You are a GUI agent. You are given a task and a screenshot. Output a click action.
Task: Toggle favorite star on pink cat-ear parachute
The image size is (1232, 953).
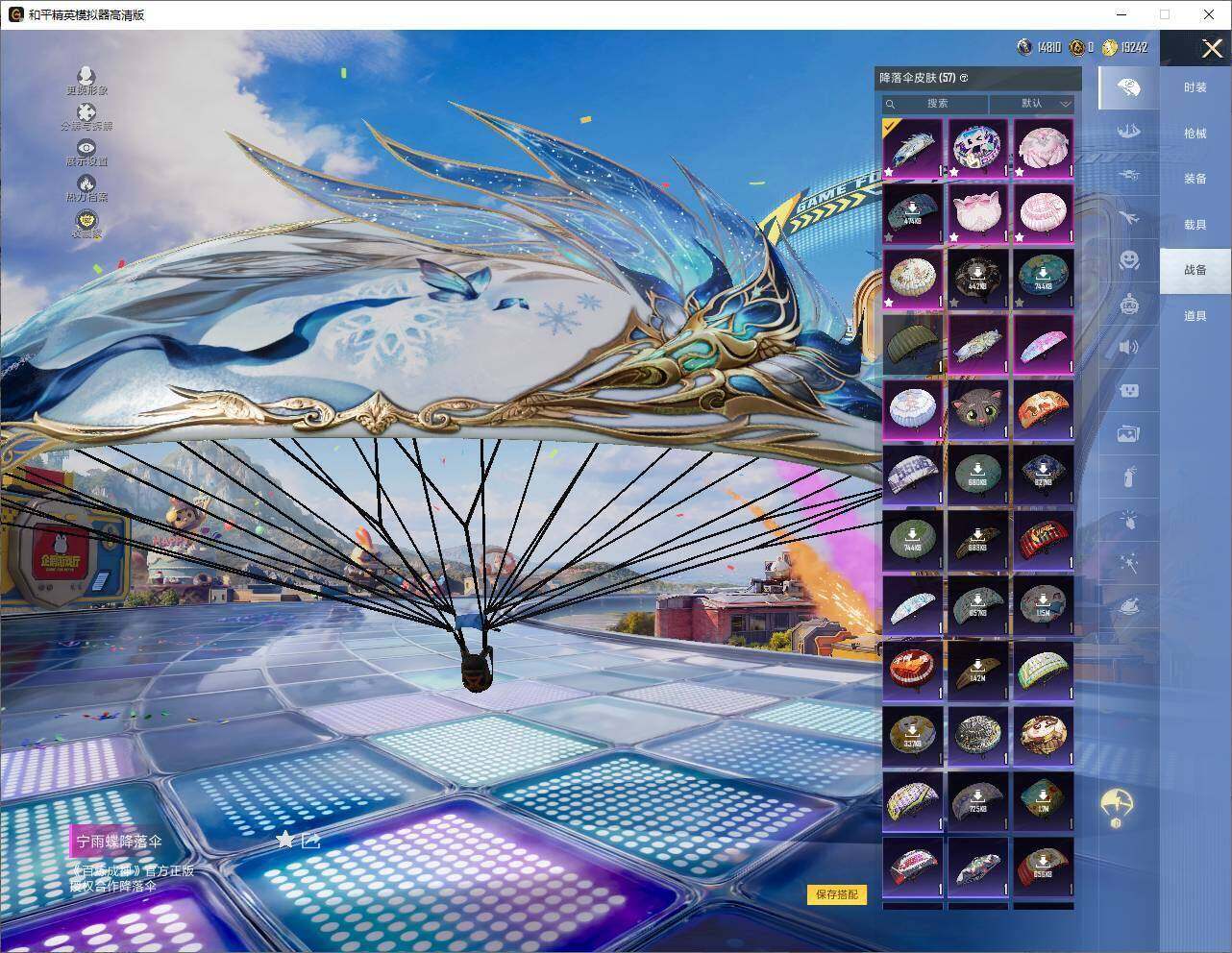click(x=955, y=236)
